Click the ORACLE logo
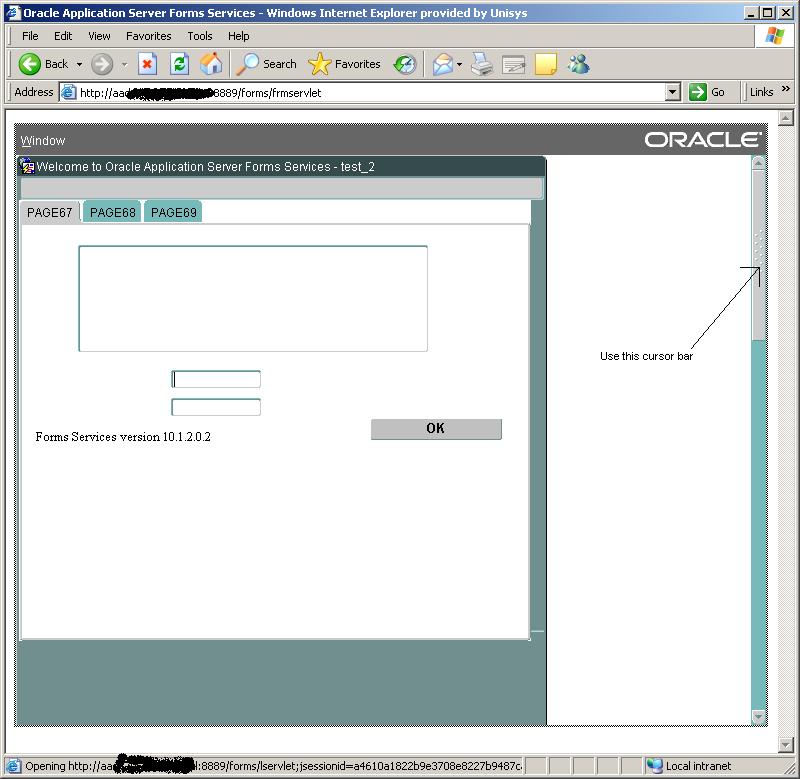Image resolution: width=800 pixels, height=779 pixels. pos(703,139)
